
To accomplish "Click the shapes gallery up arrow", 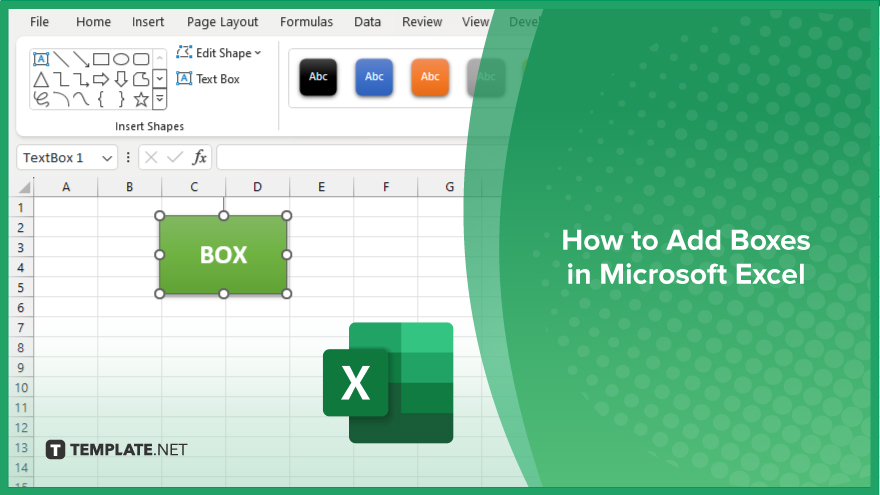I will (160, 58).
